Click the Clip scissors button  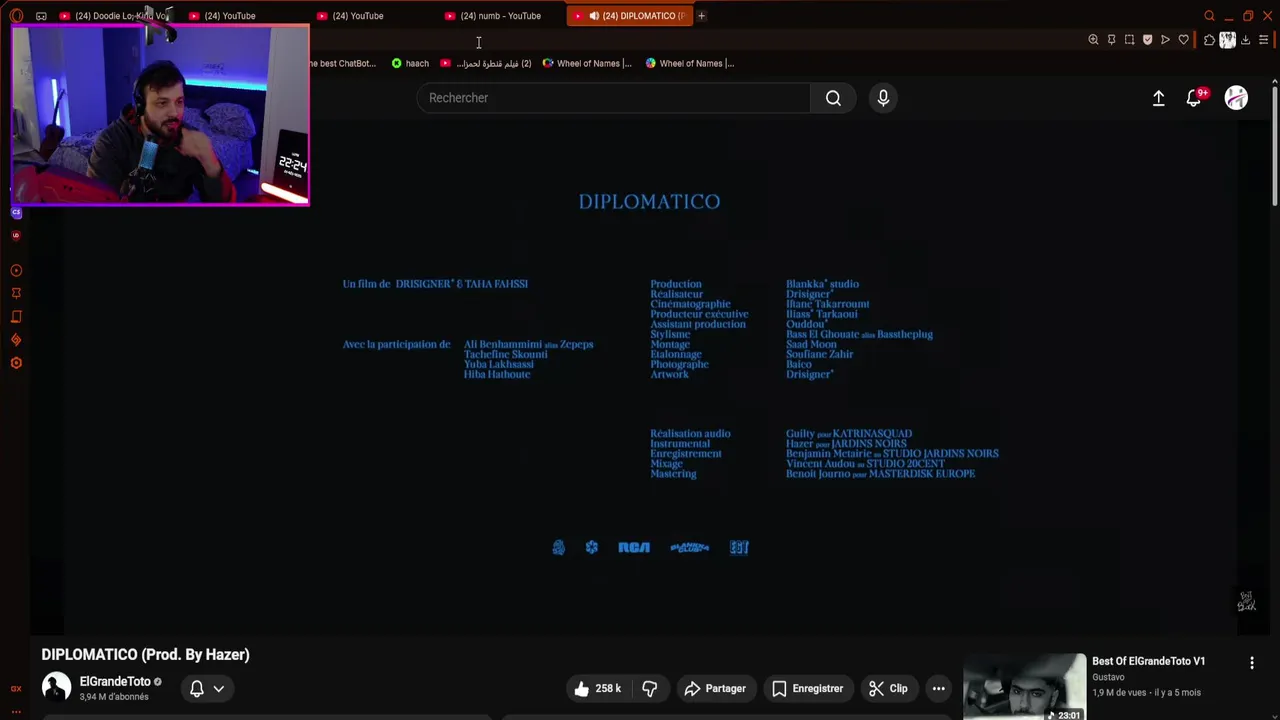888,688
